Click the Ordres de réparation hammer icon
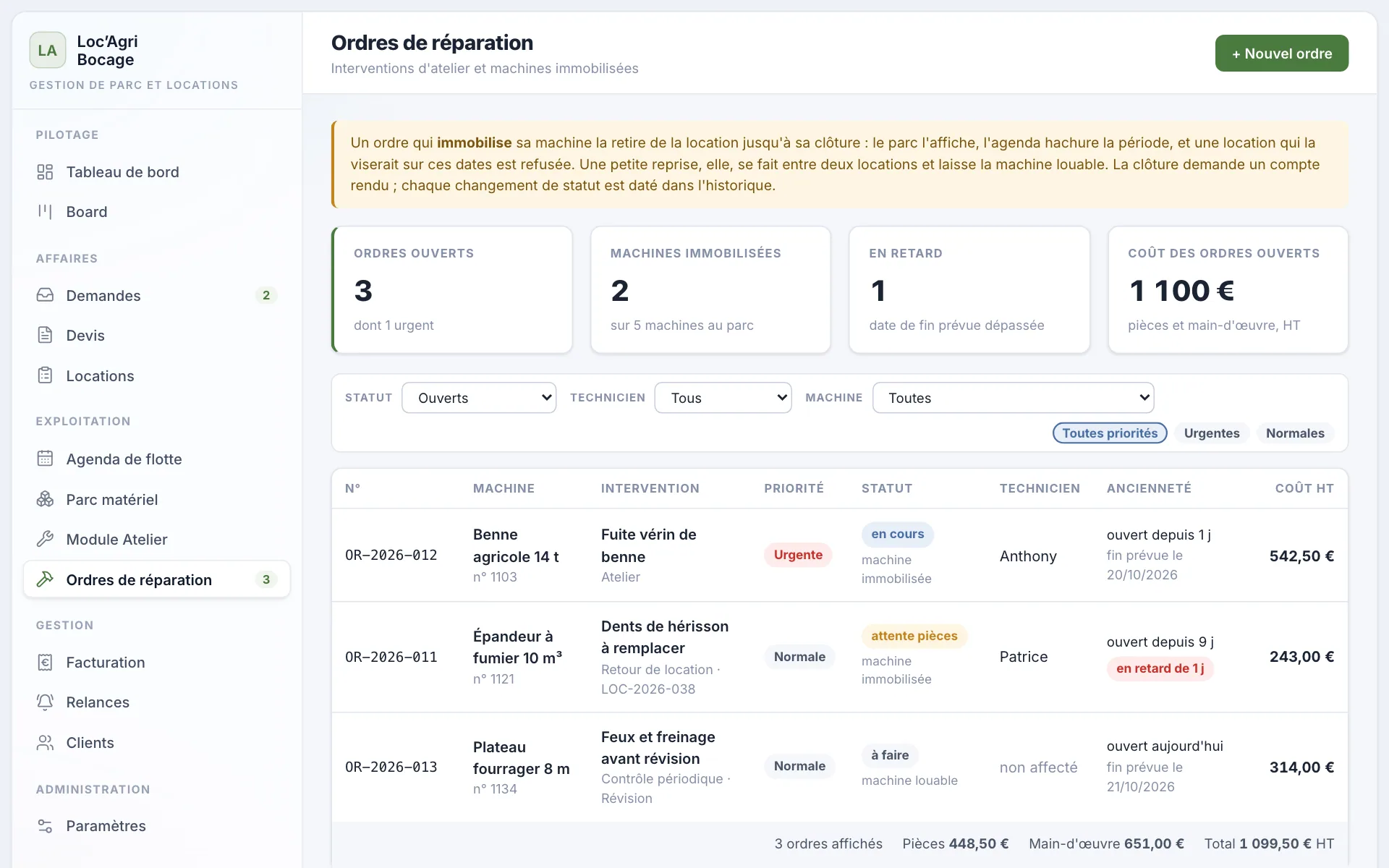Image resolution: width=1389 pixels, height=868 pixels. tap(45, 579)
